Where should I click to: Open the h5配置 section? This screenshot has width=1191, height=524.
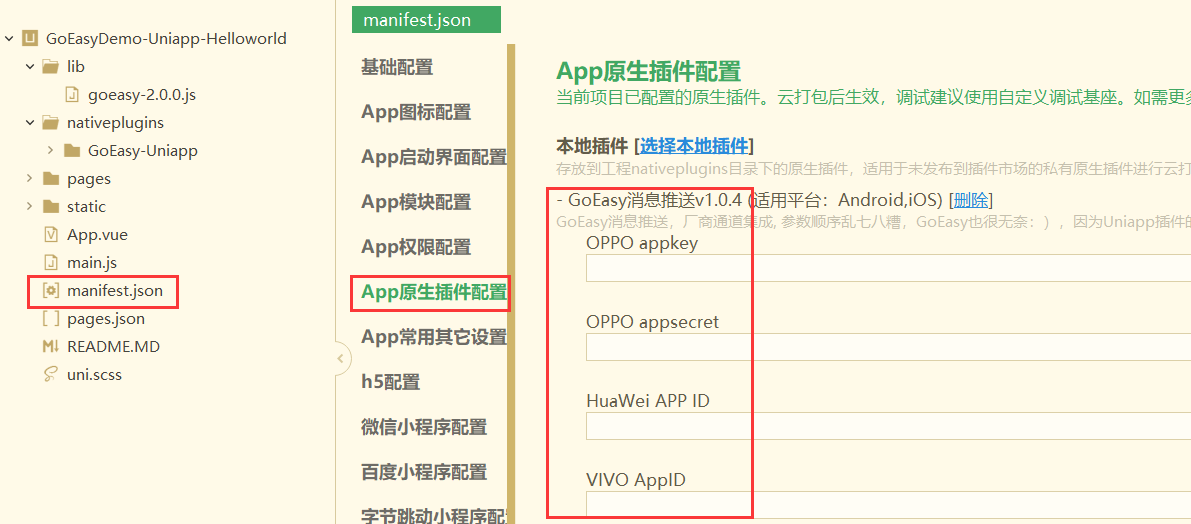coord(390,381)
